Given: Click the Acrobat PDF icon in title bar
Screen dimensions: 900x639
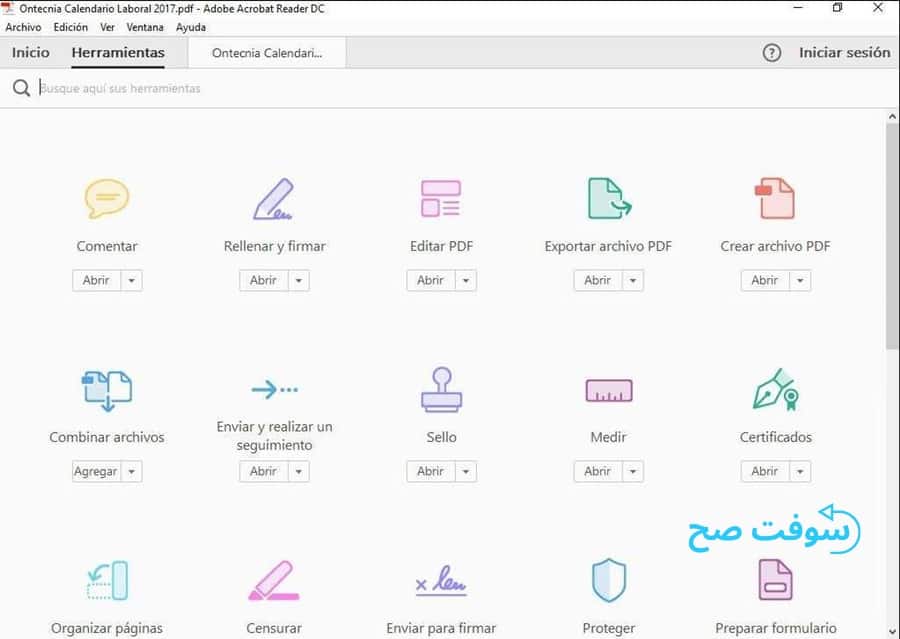Looking at the screenshot, I should click(8, 9).
